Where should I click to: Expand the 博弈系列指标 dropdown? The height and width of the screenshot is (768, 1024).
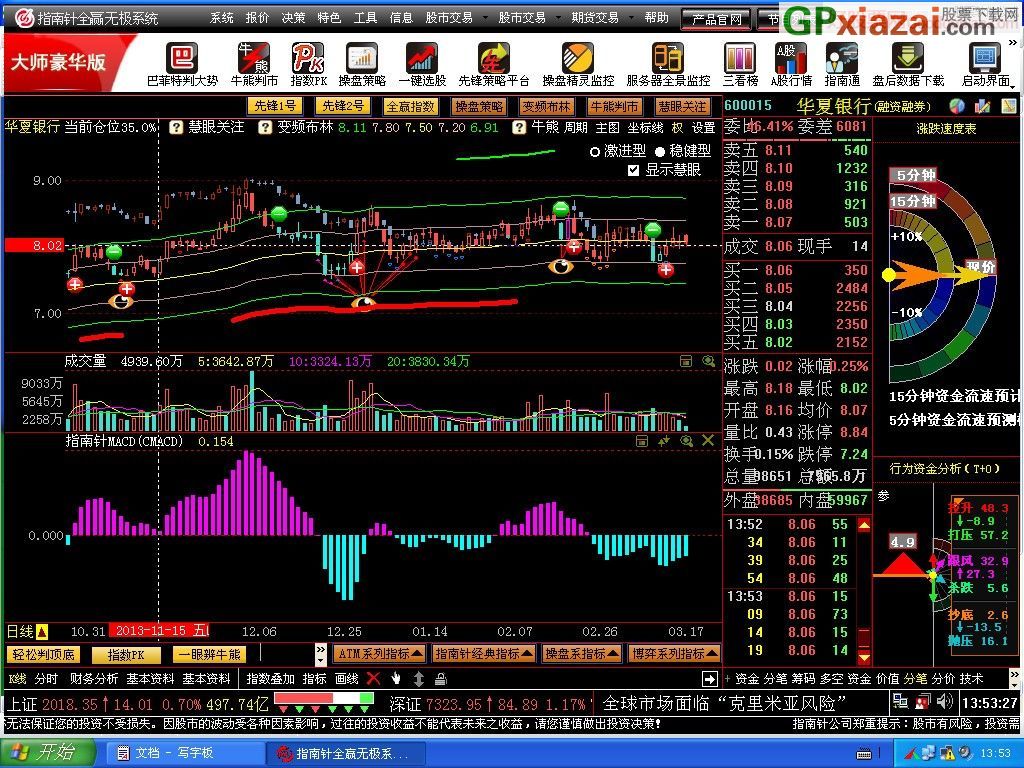pos(675,653)
